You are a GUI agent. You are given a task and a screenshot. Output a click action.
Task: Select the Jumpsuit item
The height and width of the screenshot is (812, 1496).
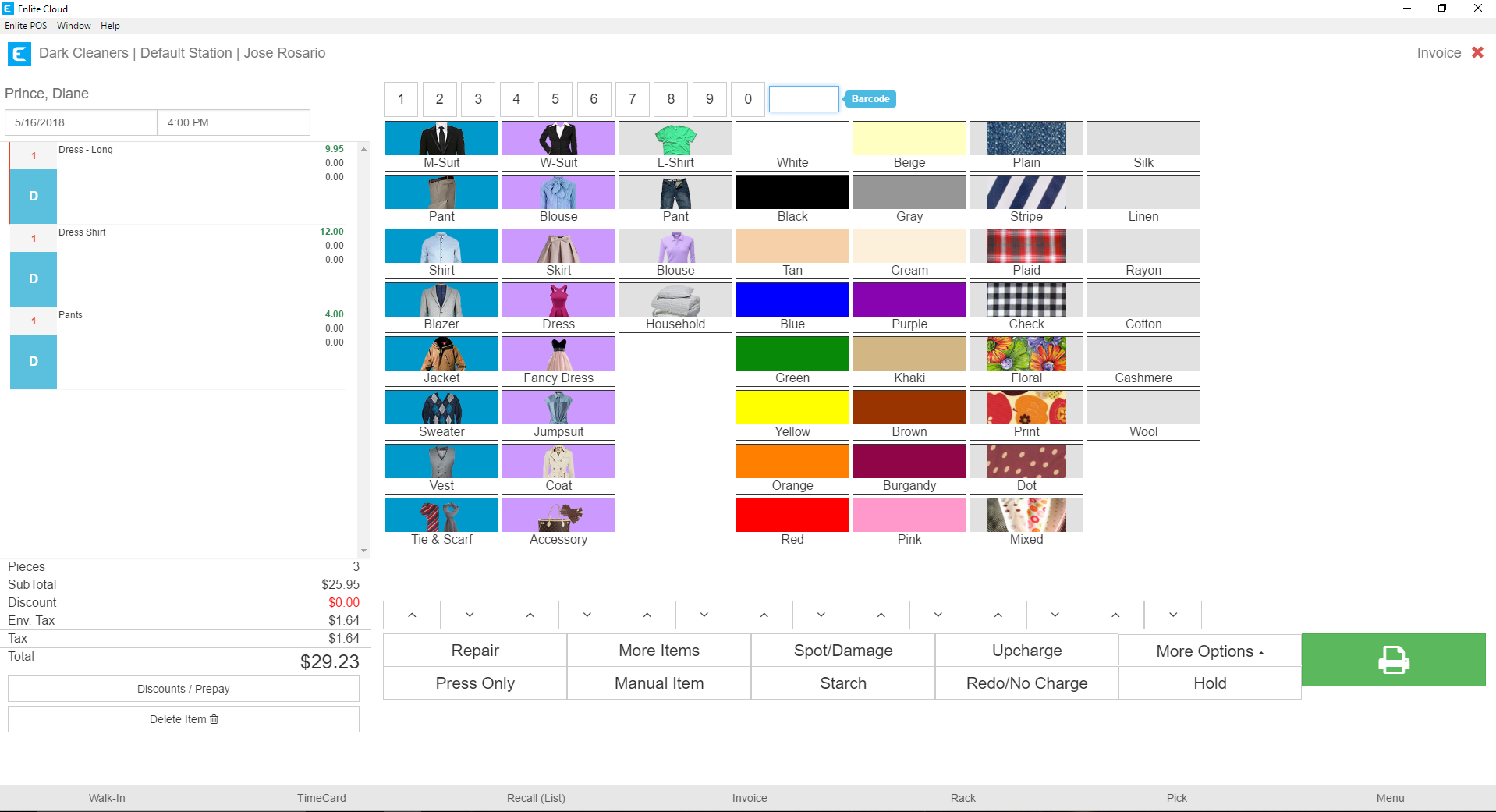point(558,415)
